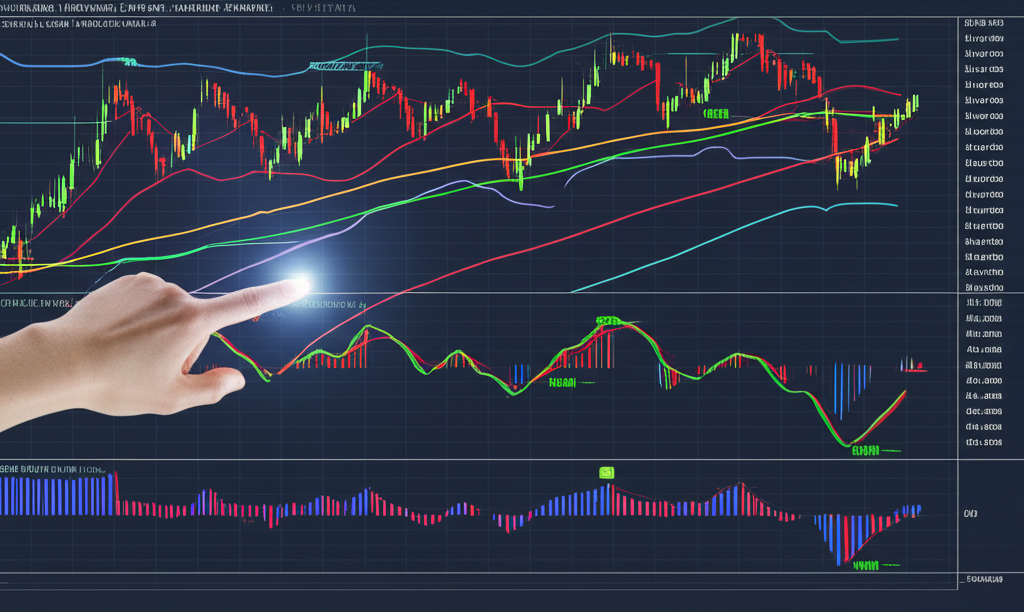Click the green highlighted tag above the bottom histogram
The image size is (1024, 612).
pos(606,472)
